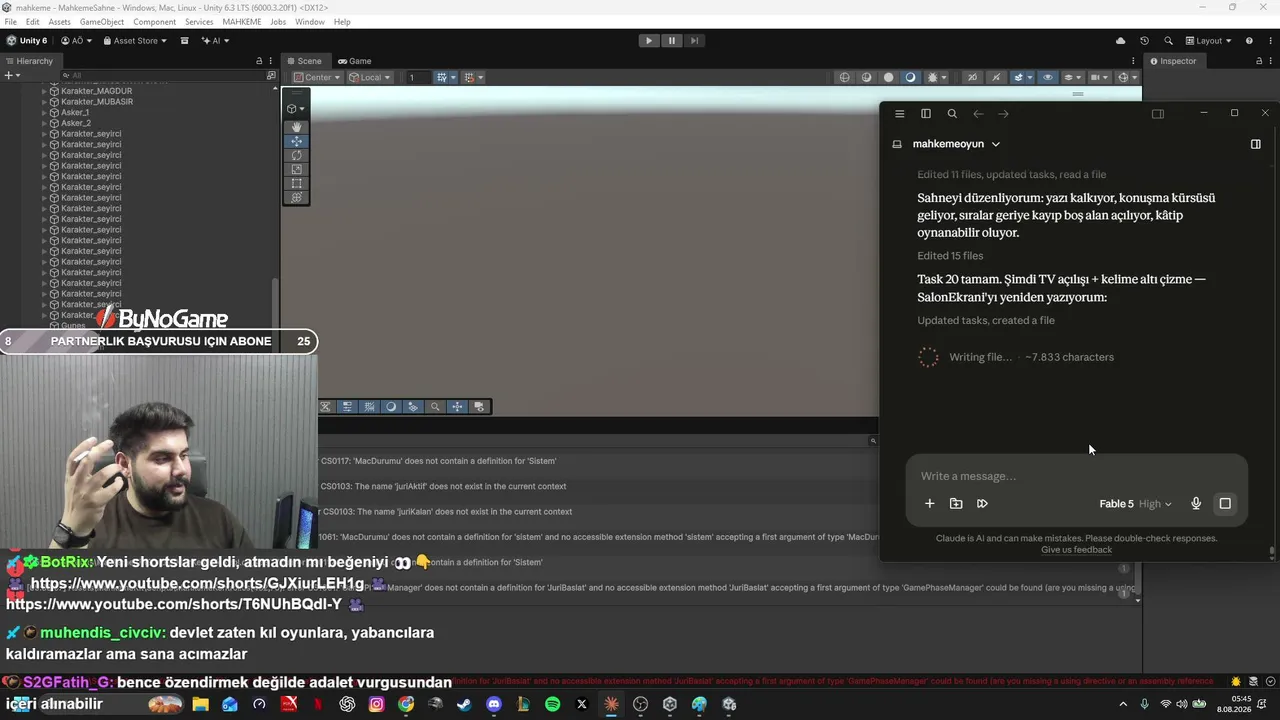Click the Step frame button in Unity
Viewport: 1280px width, 720px height.
coord(694,41)
